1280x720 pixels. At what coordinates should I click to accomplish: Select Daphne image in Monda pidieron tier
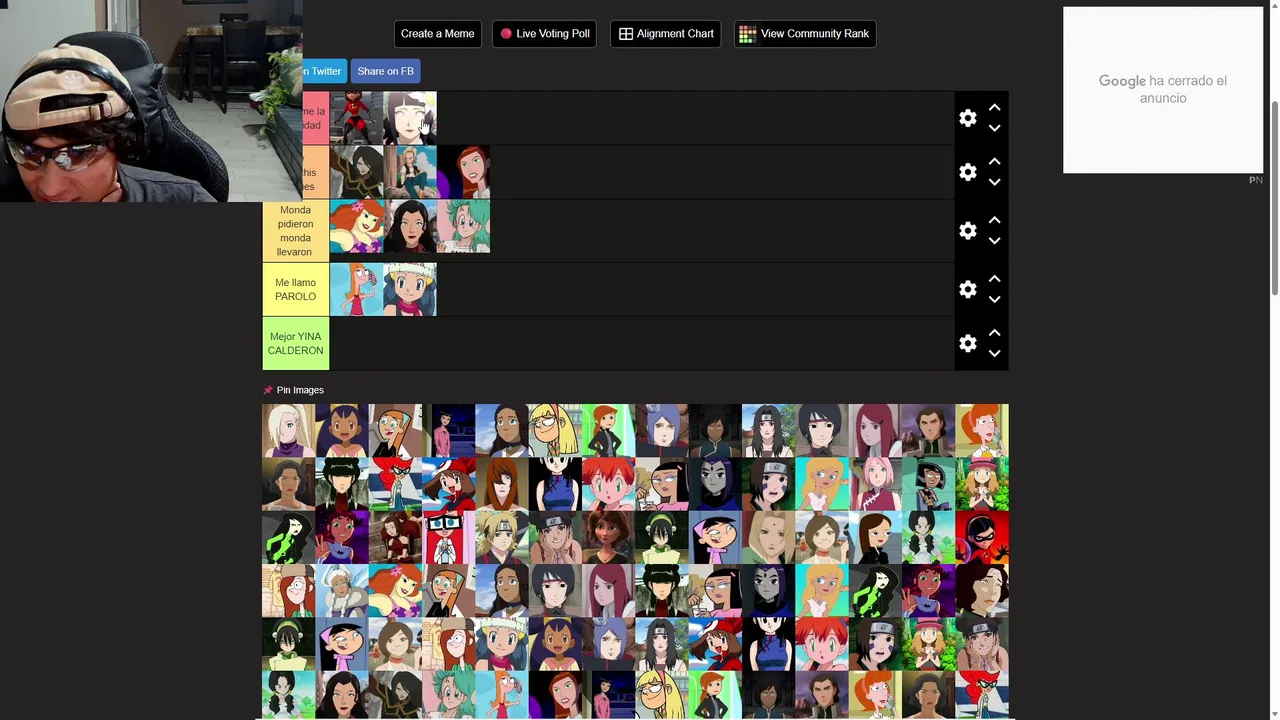click(x=356, y=226)
